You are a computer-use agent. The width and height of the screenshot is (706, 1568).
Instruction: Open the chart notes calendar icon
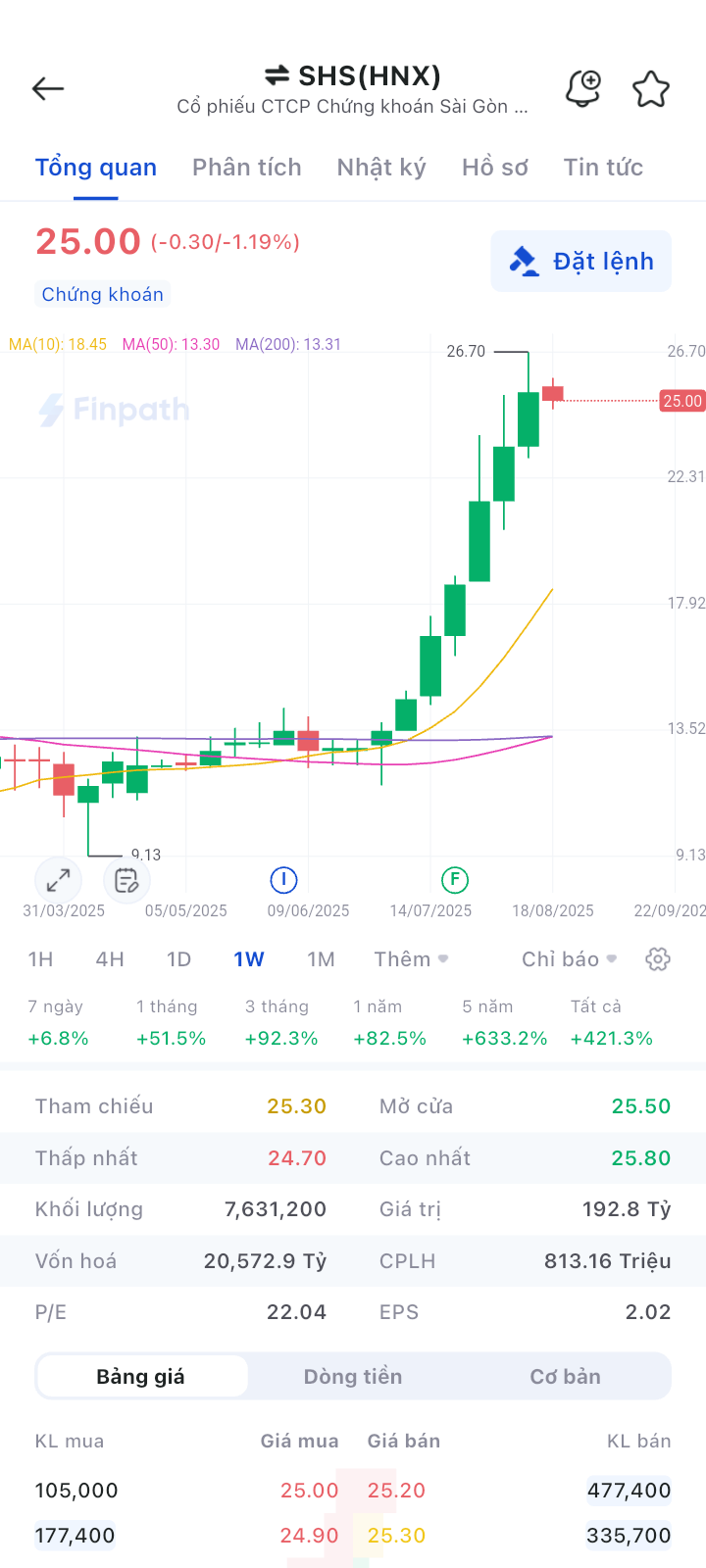click(126, 880)
